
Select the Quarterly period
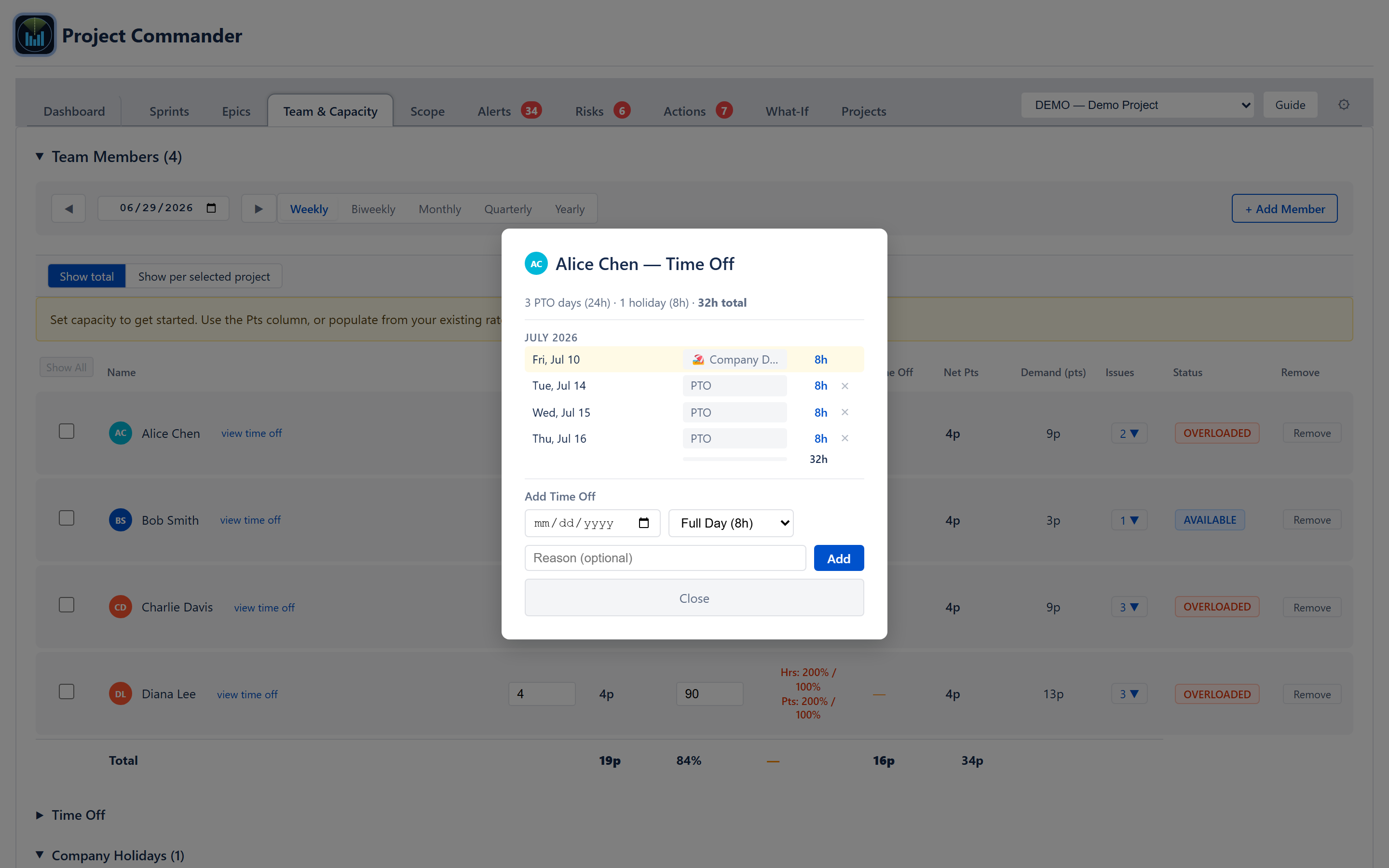click(x=508, y=209)
